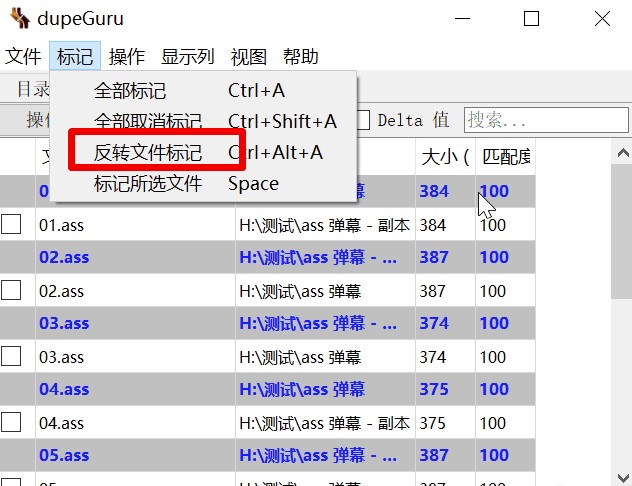Click the dupeGuru application icon in title bar
The width and height of the screenshot is (632, 486).
tap(20, 18)
